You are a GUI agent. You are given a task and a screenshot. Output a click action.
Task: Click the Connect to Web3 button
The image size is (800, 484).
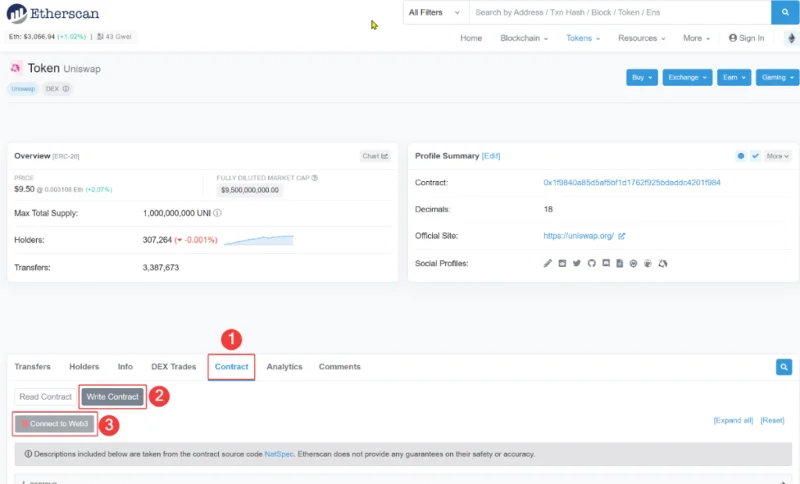click(x=55, y=424)
